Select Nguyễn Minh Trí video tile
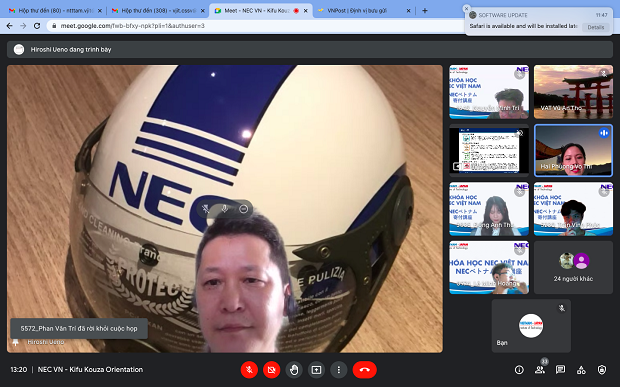Image resolution: width=620 pixels, height=387 pixels. click(489, 92)
